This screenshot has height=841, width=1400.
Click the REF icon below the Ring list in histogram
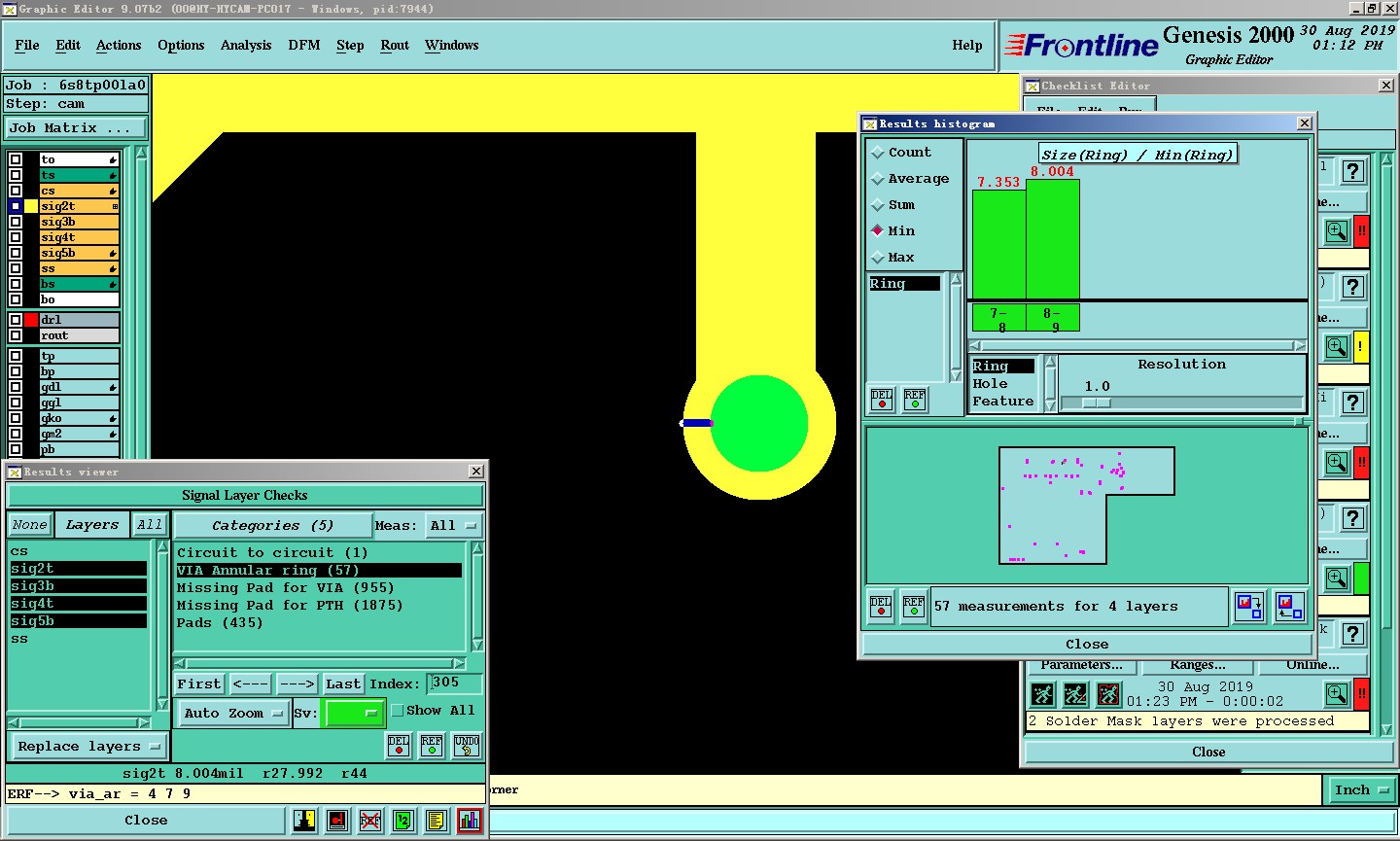pyautogui.click(x=915, y=399)
